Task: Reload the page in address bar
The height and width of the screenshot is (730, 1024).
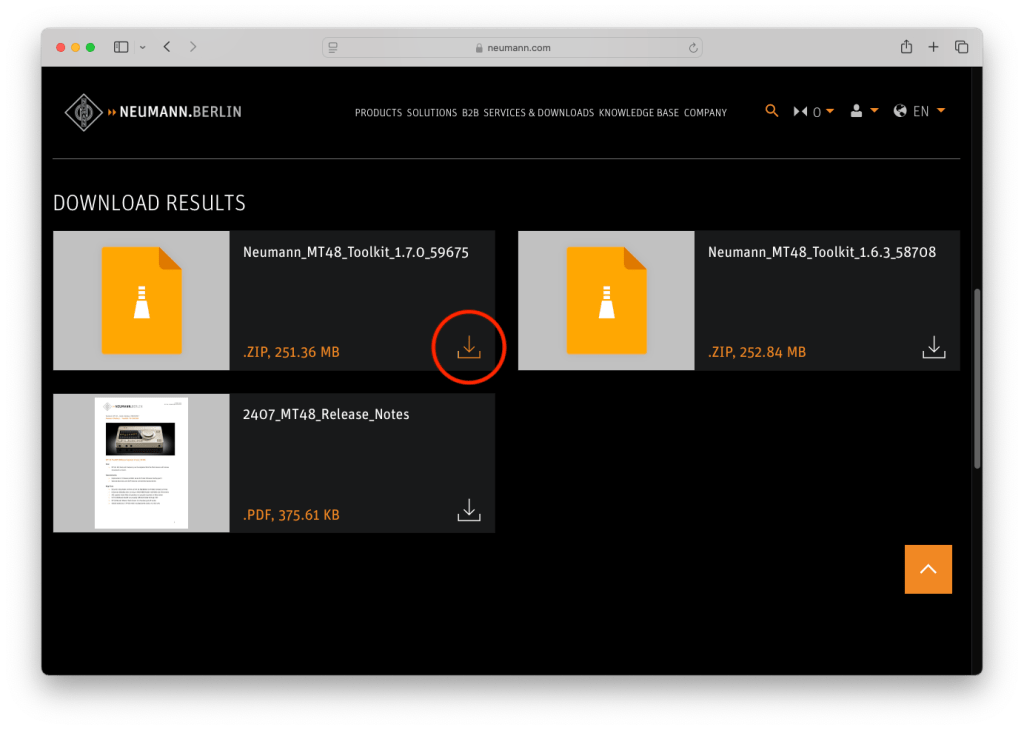Action: pos(692,47)
